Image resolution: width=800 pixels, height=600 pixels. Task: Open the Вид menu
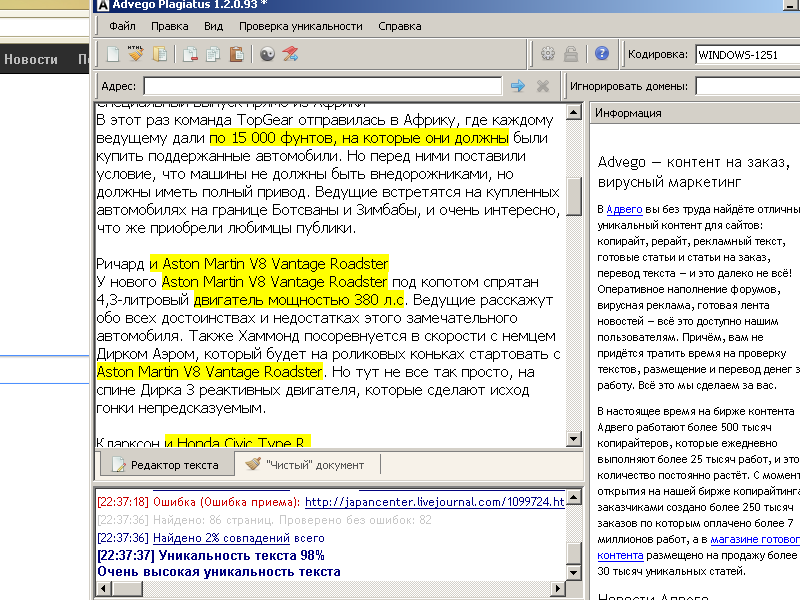(x=213, y=26)
